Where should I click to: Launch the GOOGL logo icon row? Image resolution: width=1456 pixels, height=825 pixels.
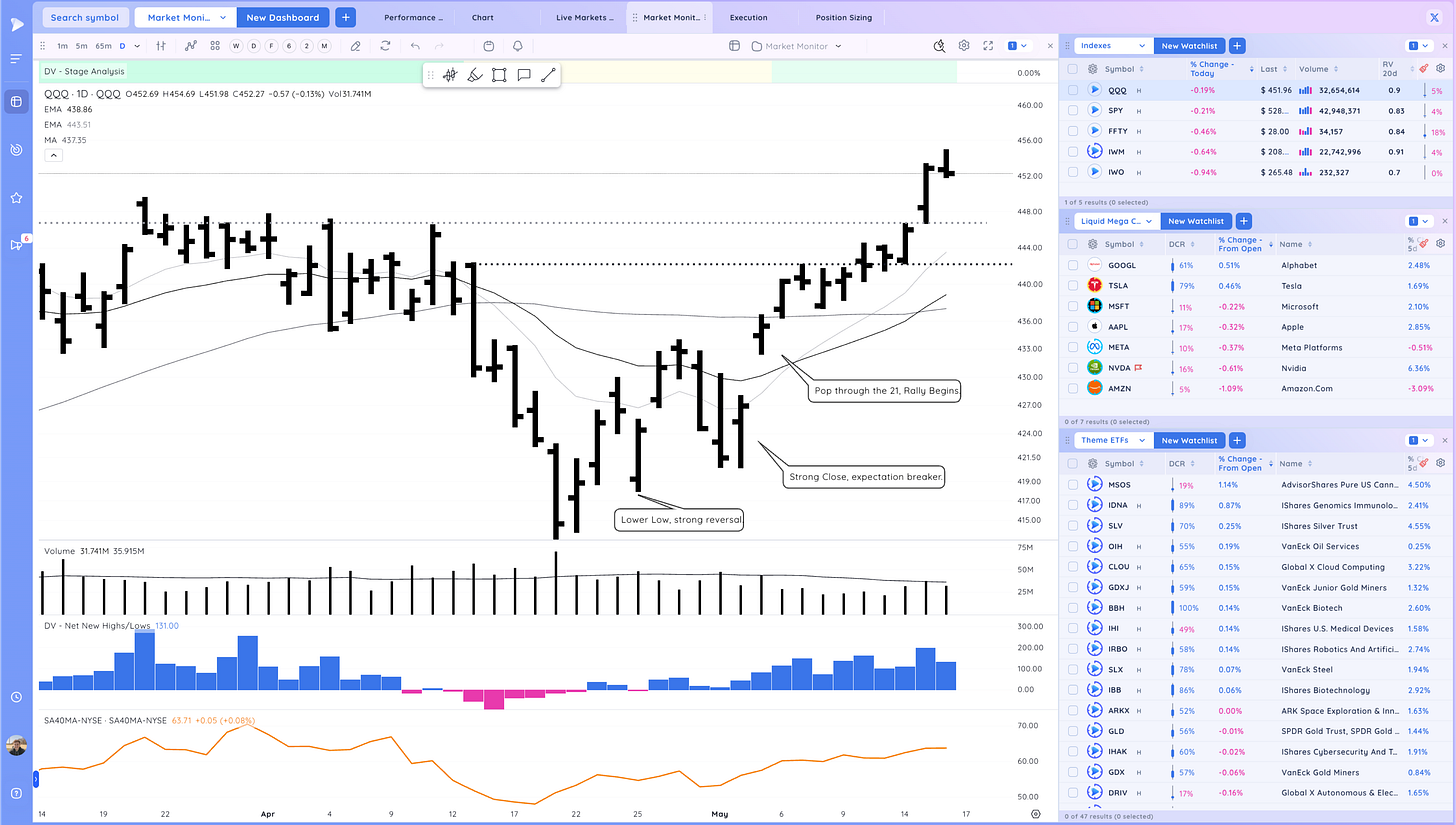point(1095,265)
